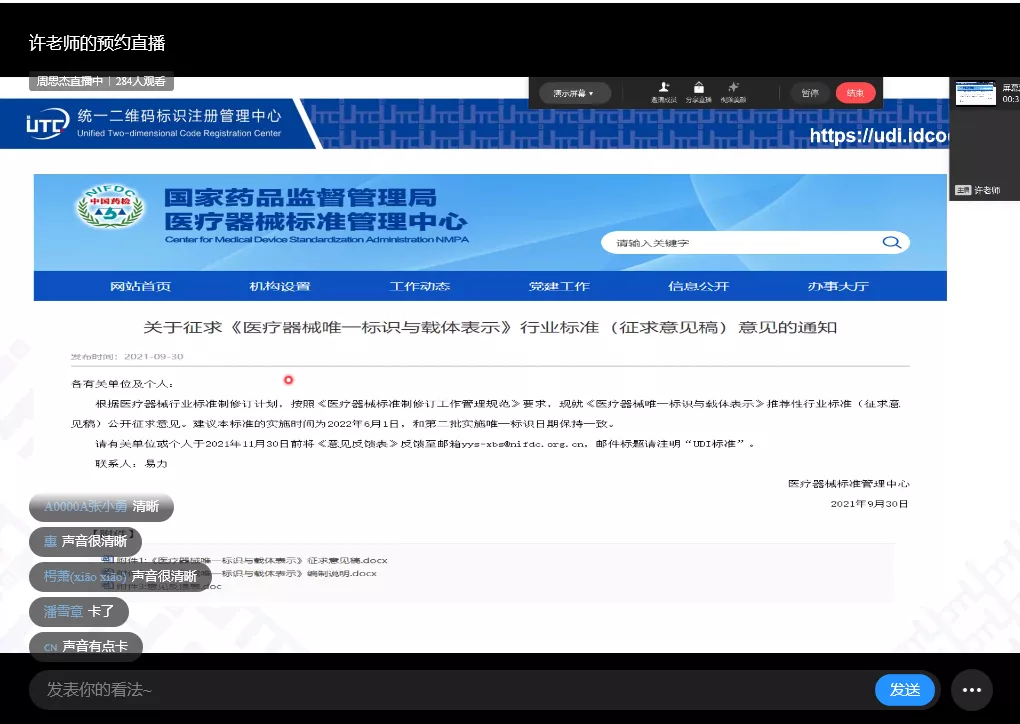Click the 许老师 host label
1020x724 pixels.
pyautogui.click(x=977, y=190)
